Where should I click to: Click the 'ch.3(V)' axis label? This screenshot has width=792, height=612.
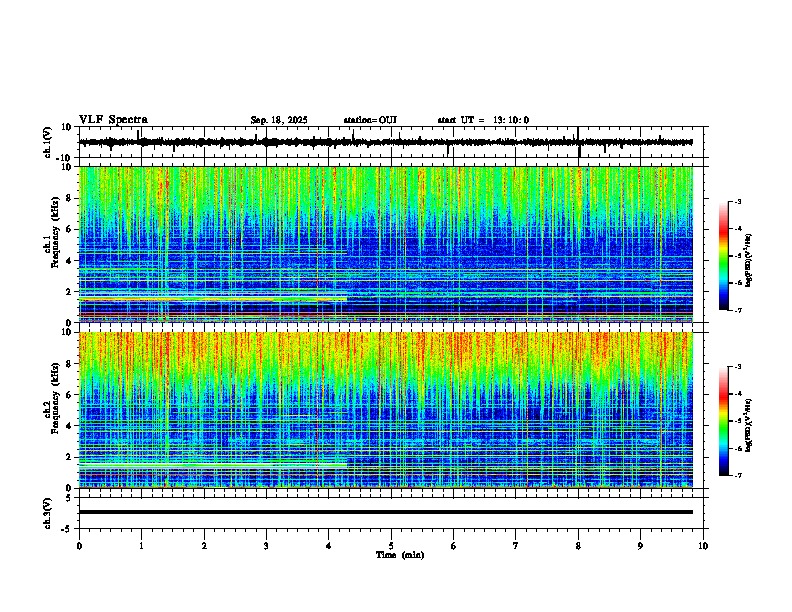(48, 513)
